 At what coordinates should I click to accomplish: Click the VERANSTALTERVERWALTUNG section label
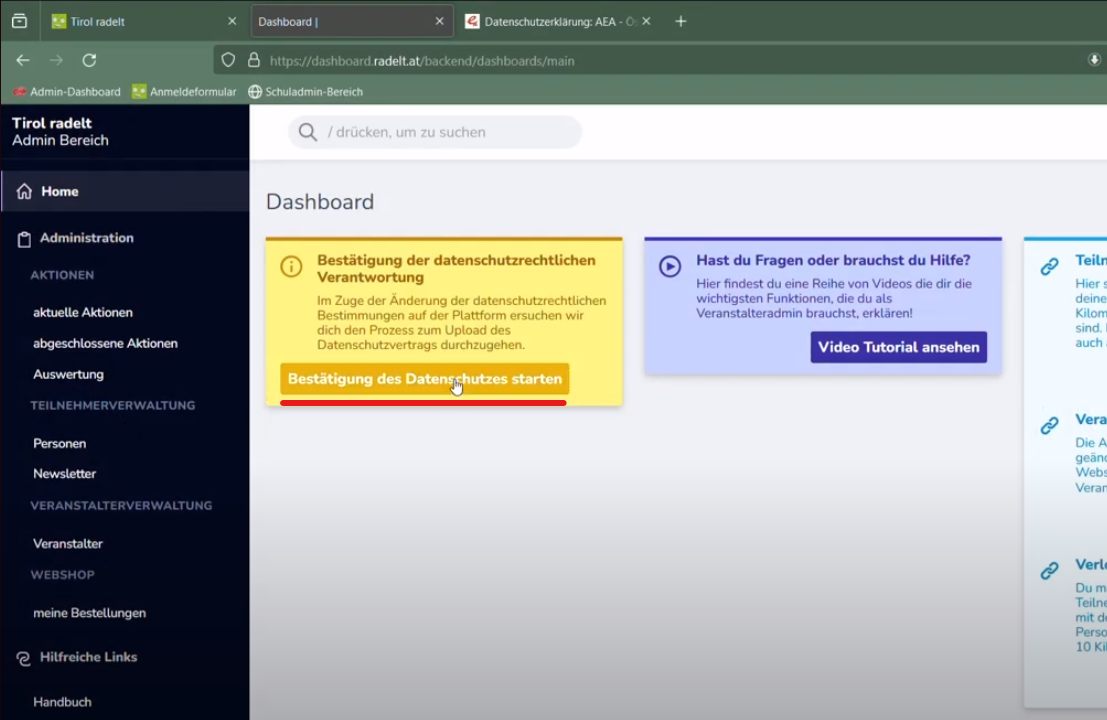pos(121,505)
